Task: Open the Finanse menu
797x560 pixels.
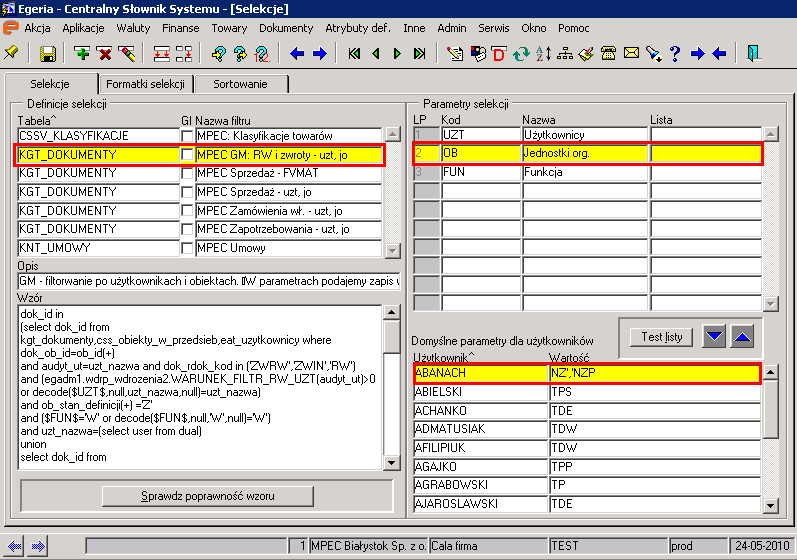Action: pyautogui.click(x=180, y=28)
